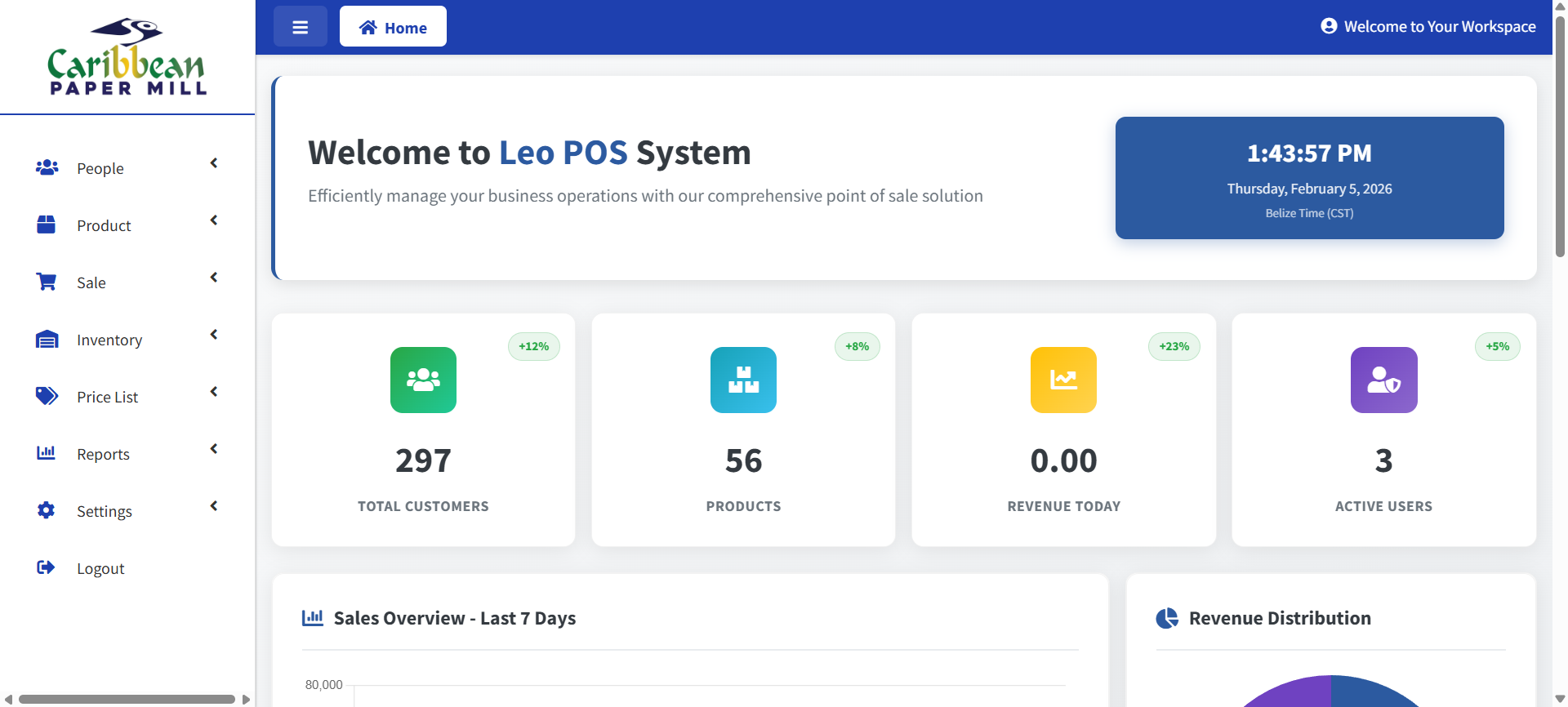Click the TOTAL CUSTOMERS label
Screen dimensions: 1568x707
click(x=423, y=506)
